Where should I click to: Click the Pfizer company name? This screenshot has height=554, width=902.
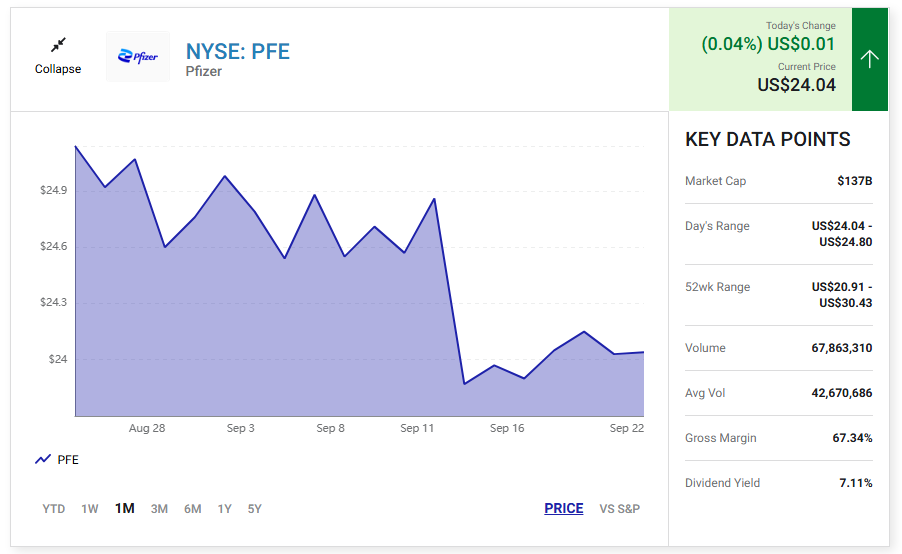(x=204, y=71)
